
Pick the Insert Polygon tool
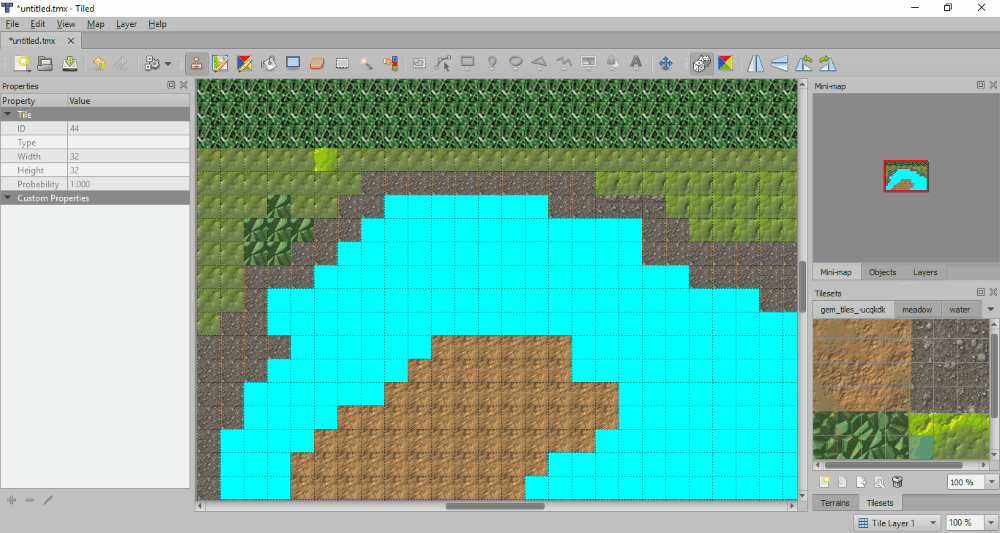(540, 63)
